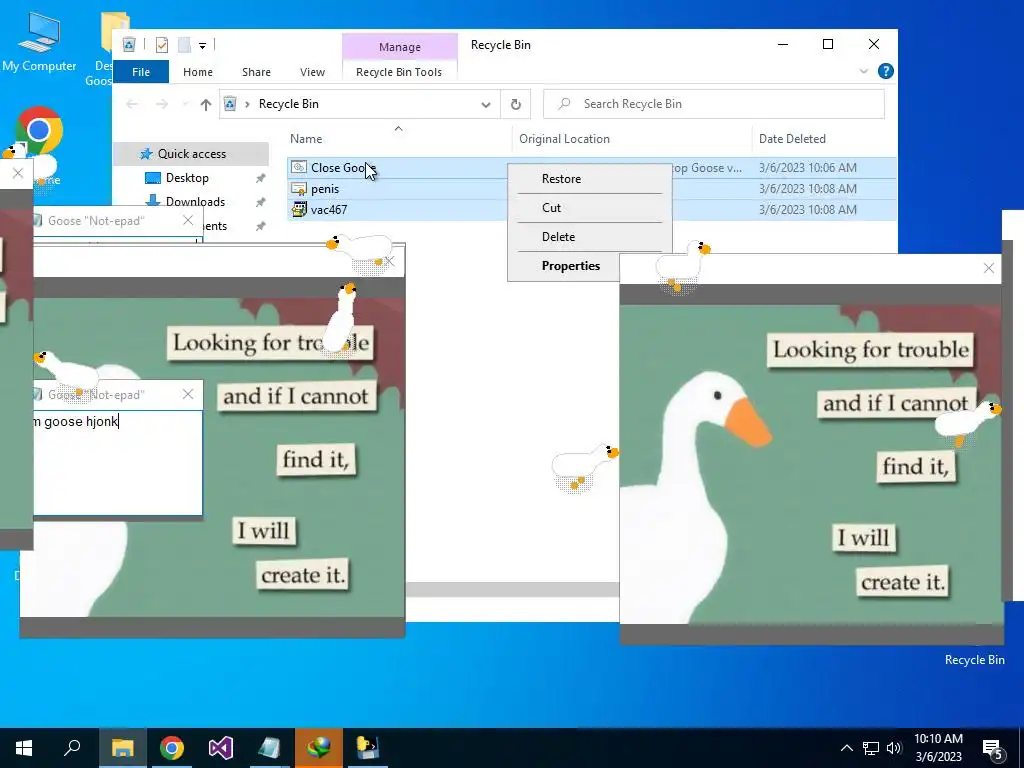Click Recycle Bin icon in title bar
The height and width of the screenshot is (768, 1024).
click(x=129, y=44)
